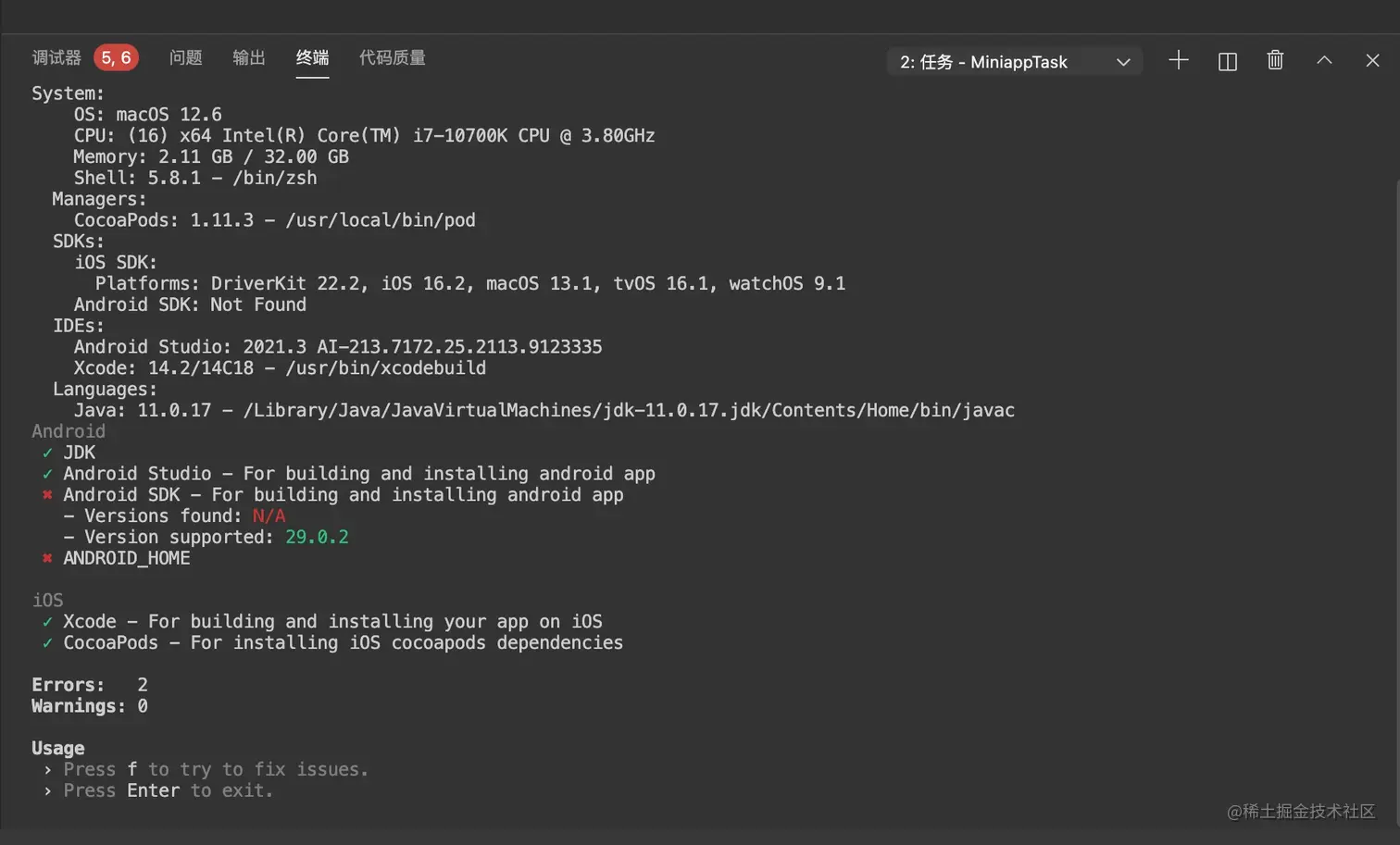Kill the terminal with the trash icon
This screenshot has width=1400, height=845.
click(x=1275, y=61)
